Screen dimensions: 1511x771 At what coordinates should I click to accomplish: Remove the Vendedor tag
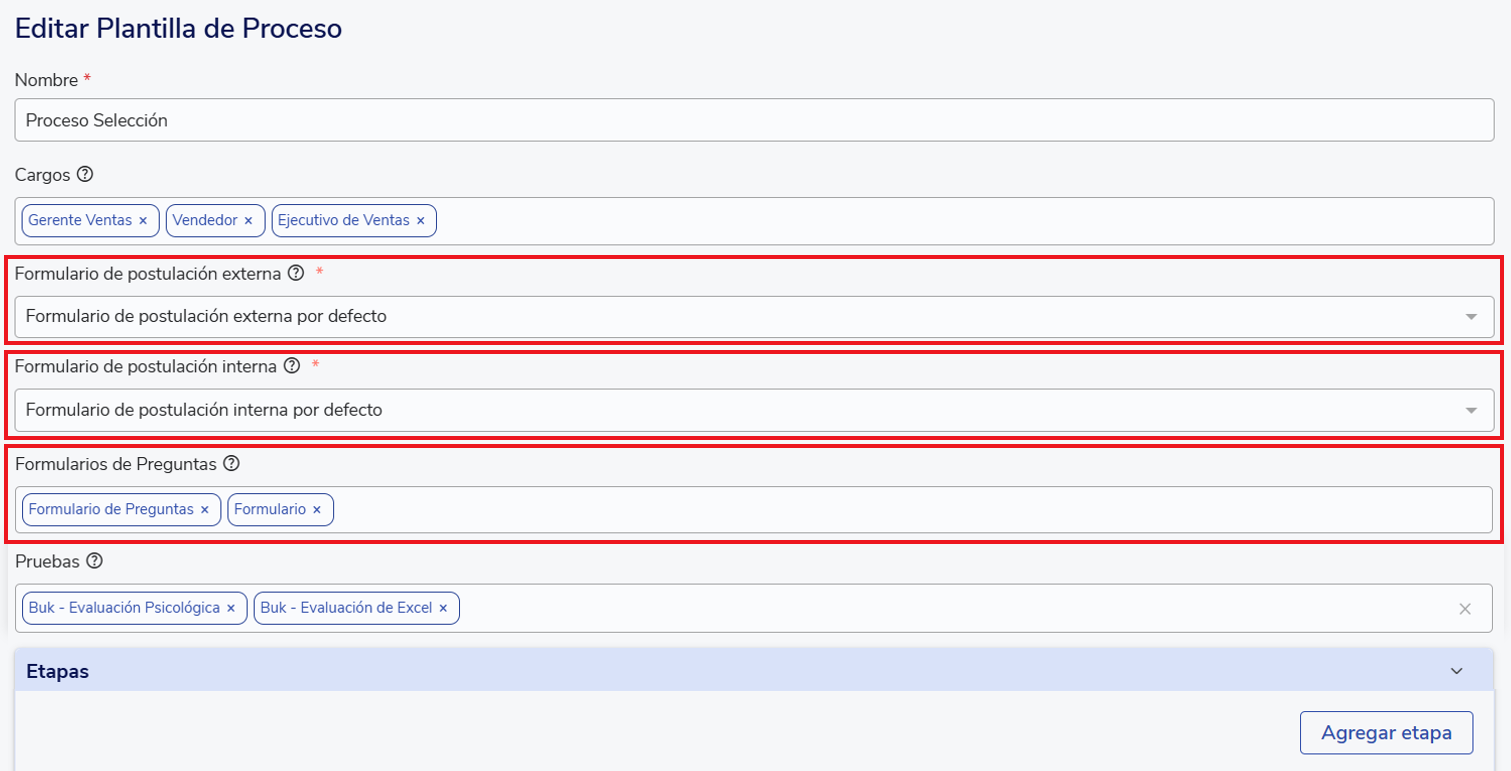click(x=248, y=221)
